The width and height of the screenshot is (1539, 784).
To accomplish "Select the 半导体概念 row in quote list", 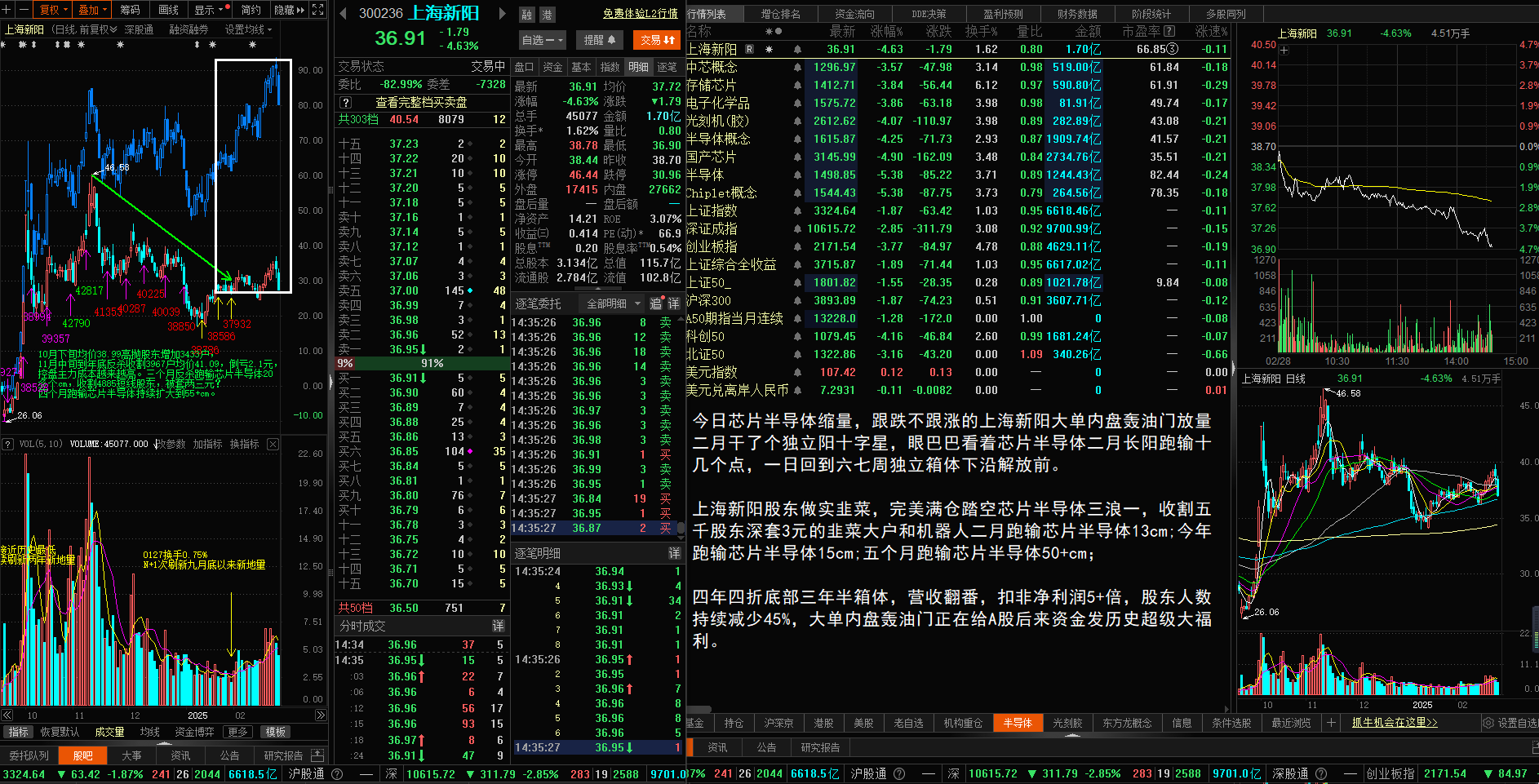I will 958,139.
